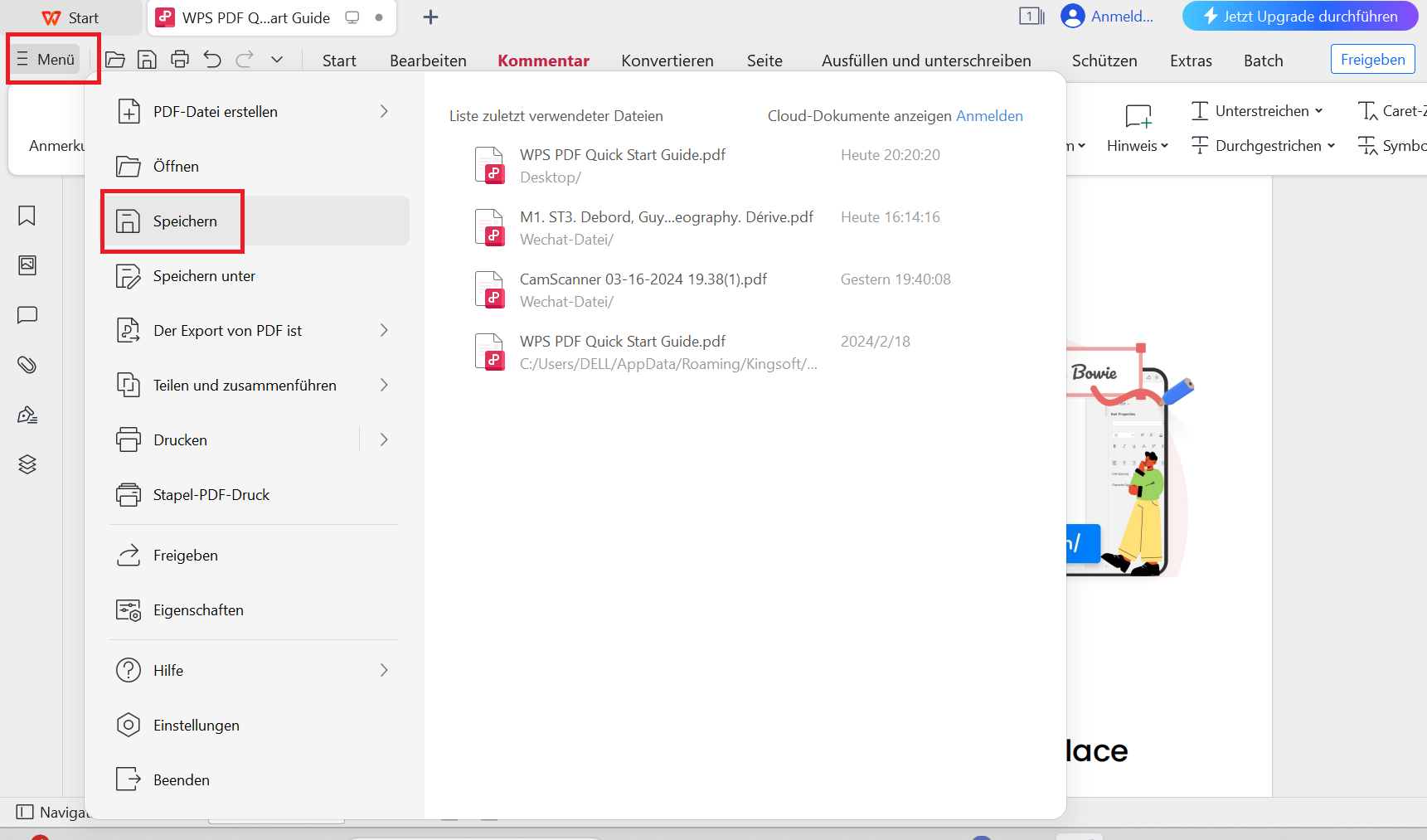Image resolution: width=1427 pixels, height=840 pixels.
Task: Switch to the Konvertieren ribbon tab
Action: (667, 61)
